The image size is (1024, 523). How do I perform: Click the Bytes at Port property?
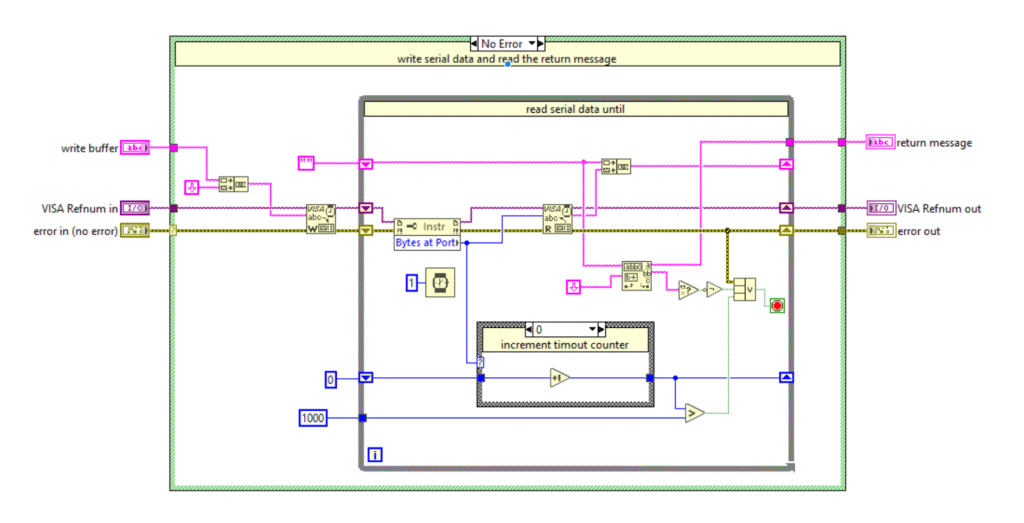(428, 243)
